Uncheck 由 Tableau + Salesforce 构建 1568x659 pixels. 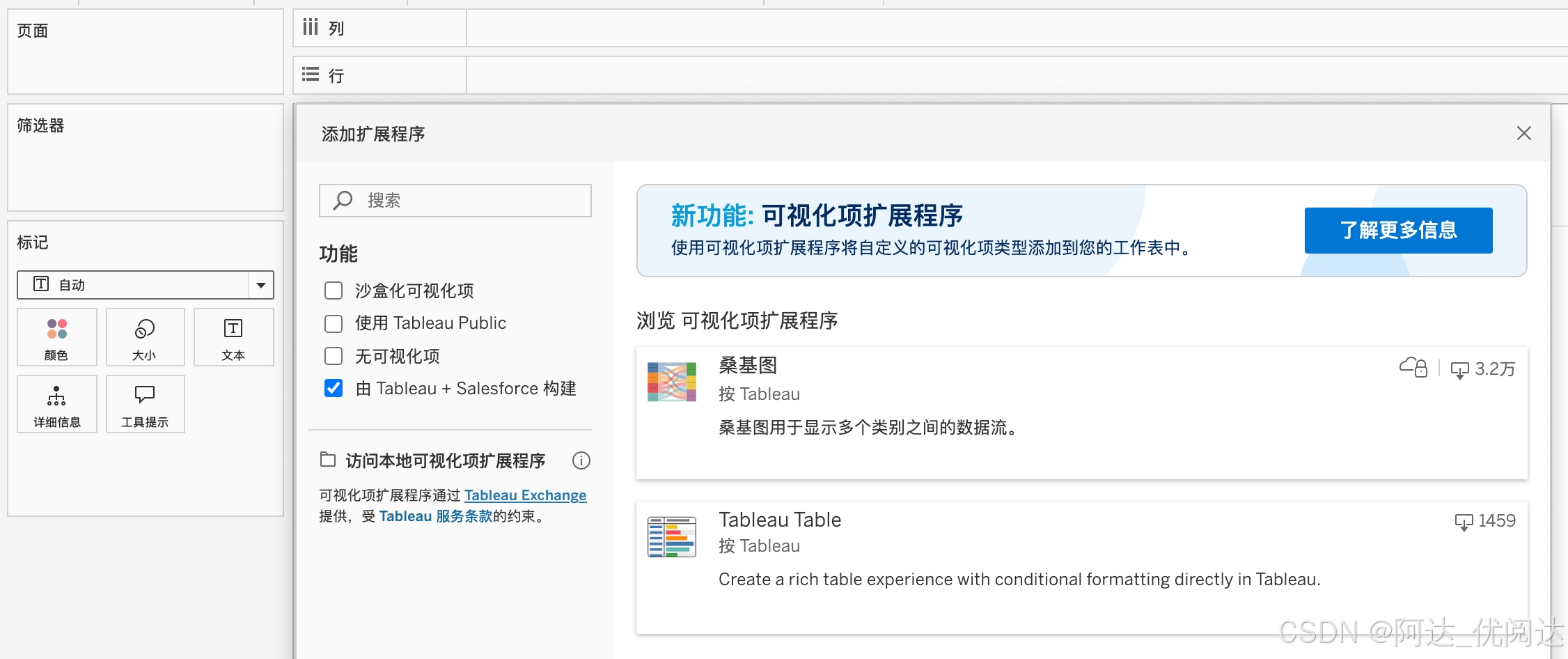coord(334,388)
